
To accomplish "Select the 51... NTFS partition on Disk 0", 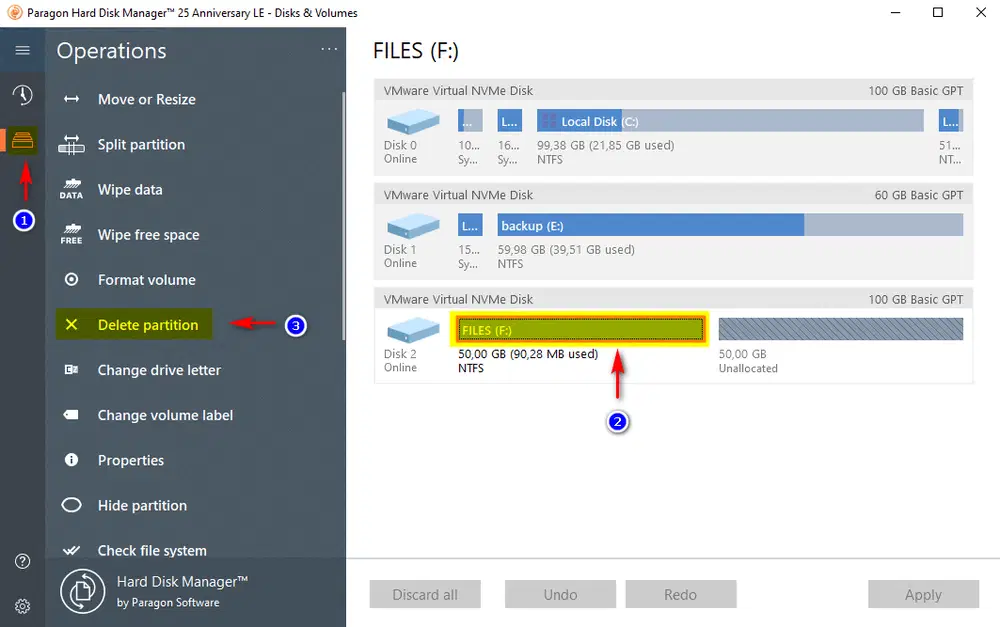I will (x=951, y=121).
